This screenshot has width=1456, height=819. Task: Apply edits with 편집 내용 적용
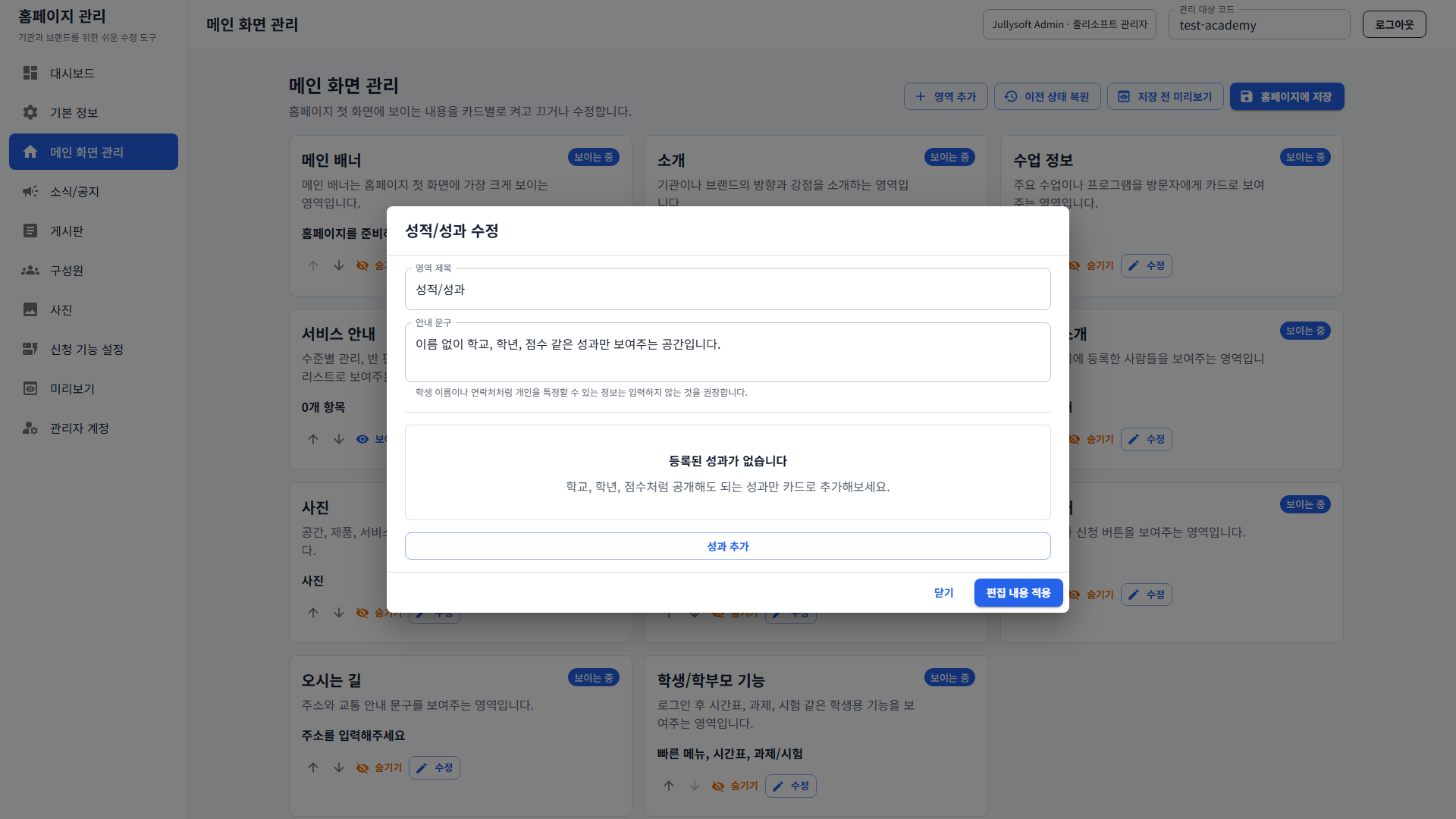pyautogui.click(x=1018, y=592)
